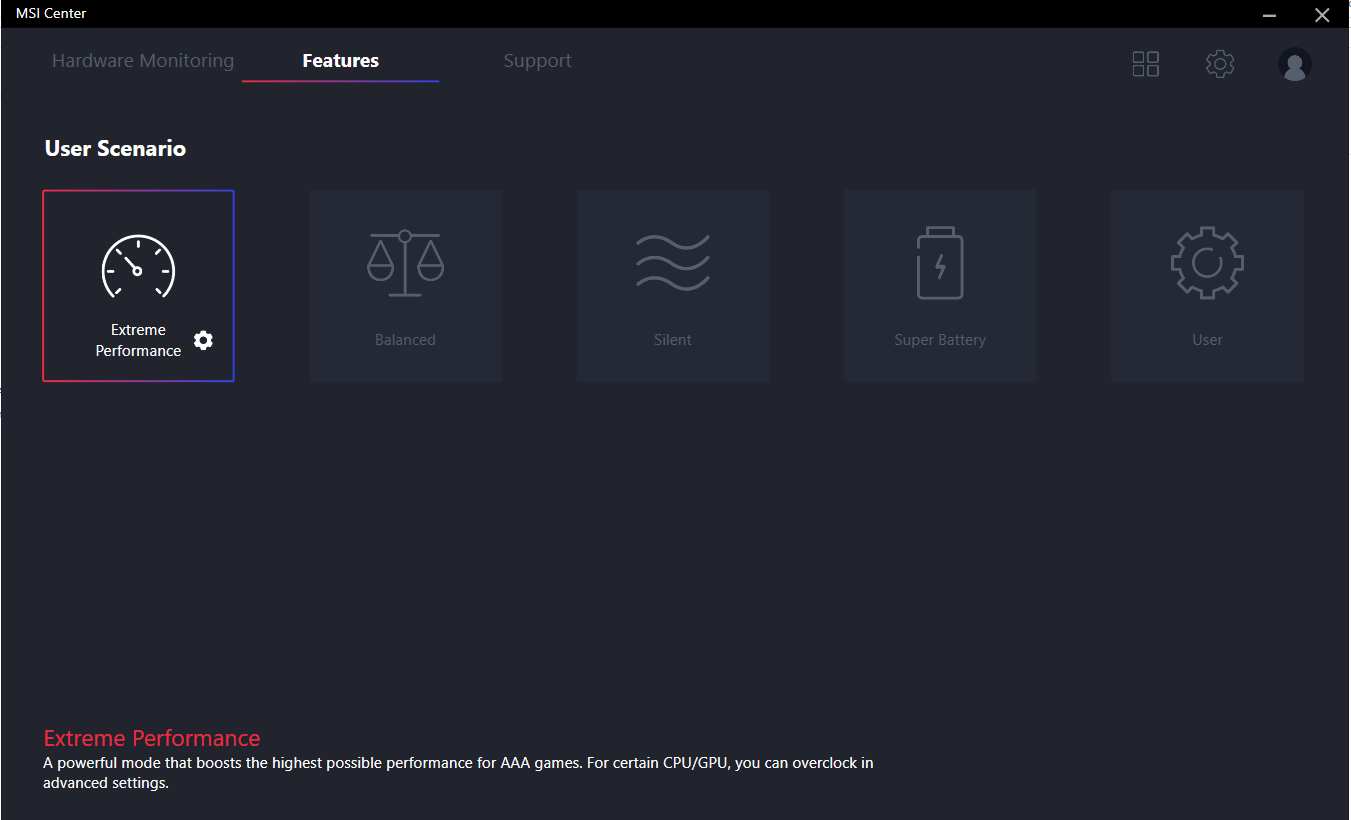Switch to the Features tab

click(x=340, y=61)
